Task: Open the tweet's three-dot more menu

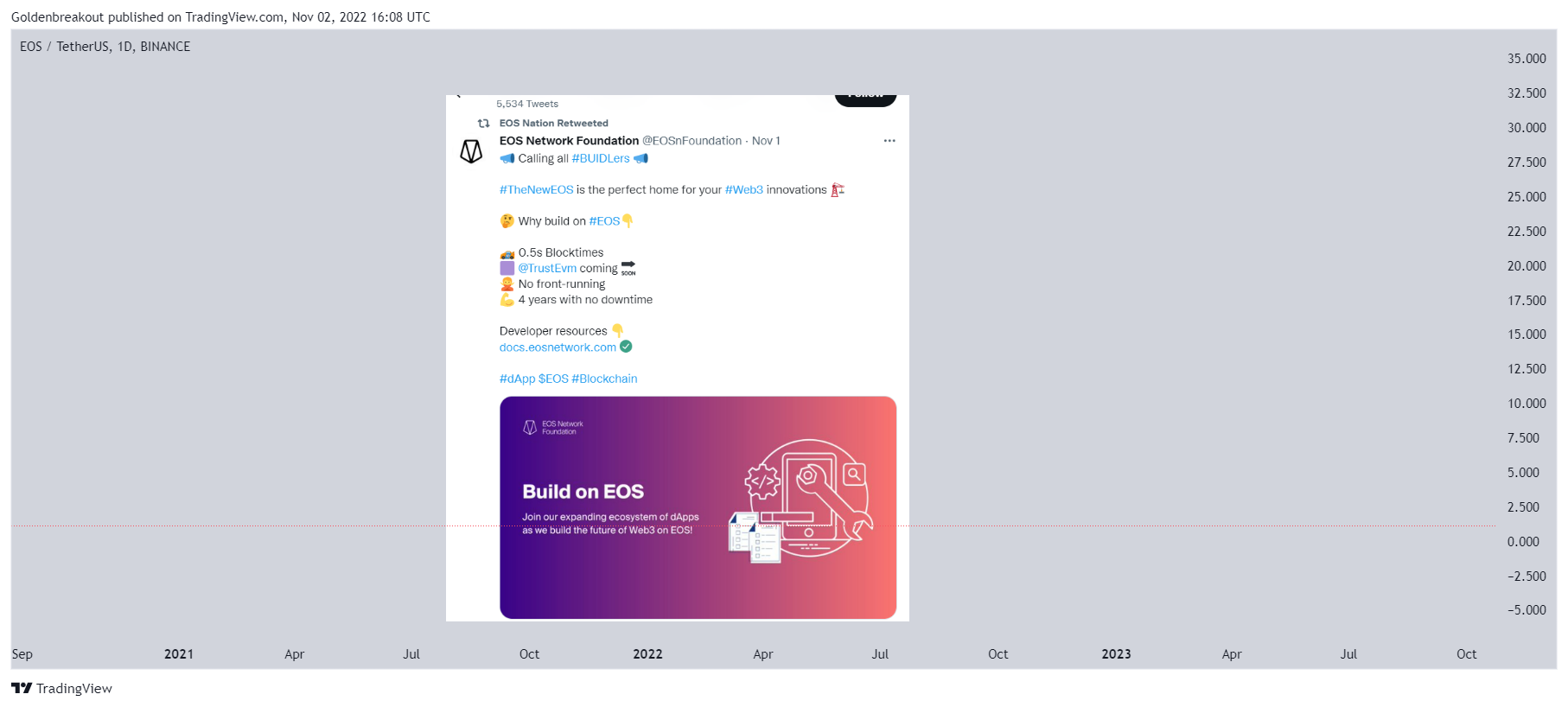Action: click(x=889, y=141)
